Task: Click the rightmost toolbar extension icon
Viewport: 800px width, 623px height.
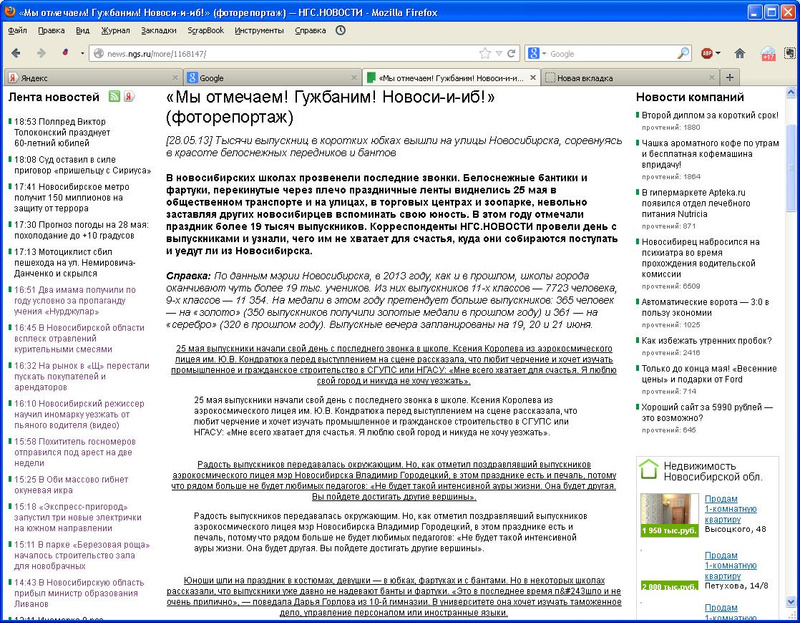Action: pos(790,53)
